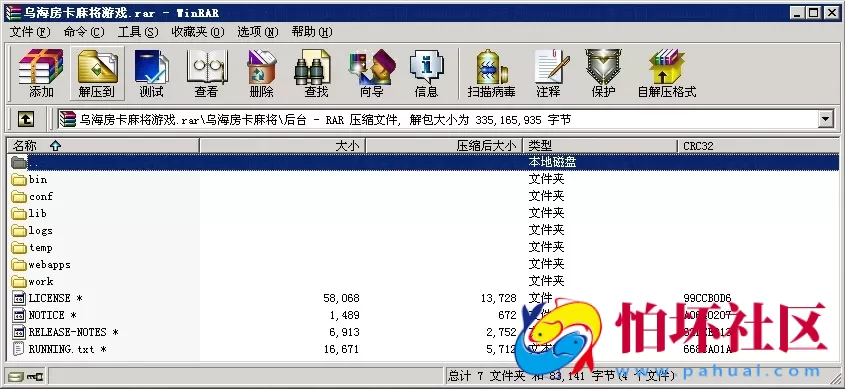Screen dimensions: 845x389
Task: Click the packed size value 13,728
Action: [498, 298]
